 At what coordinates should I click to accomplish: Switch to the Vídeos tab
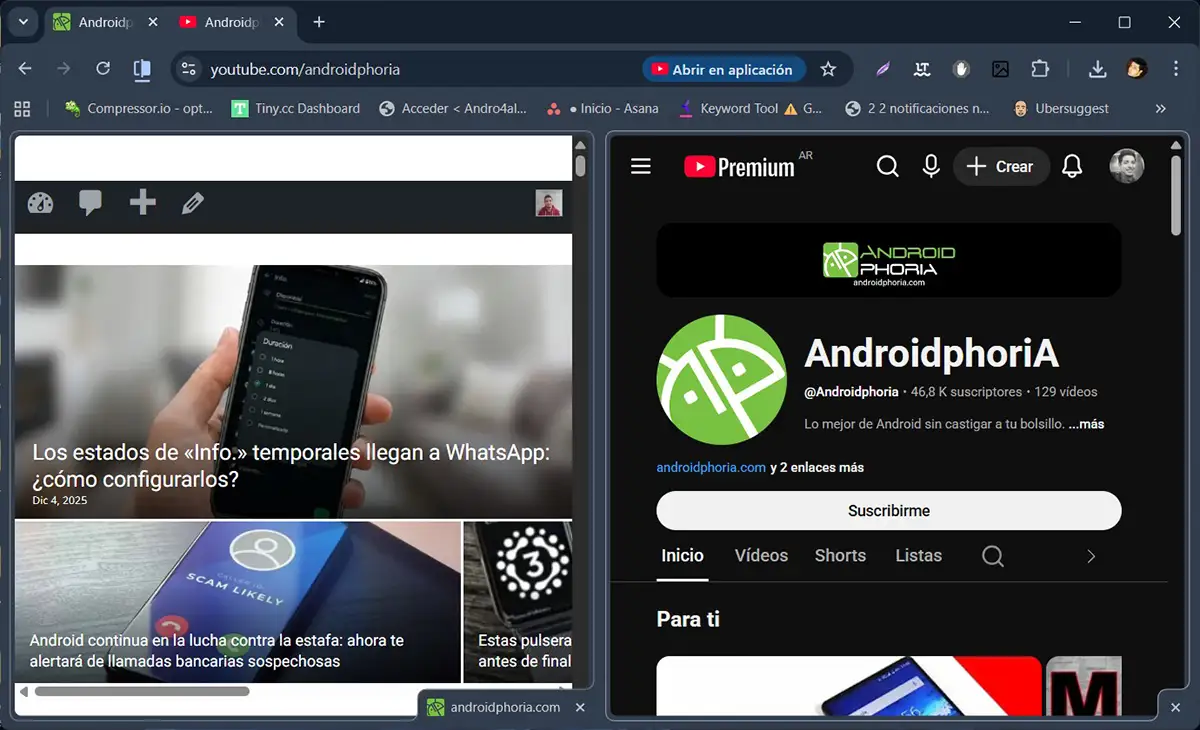point(760,556)
